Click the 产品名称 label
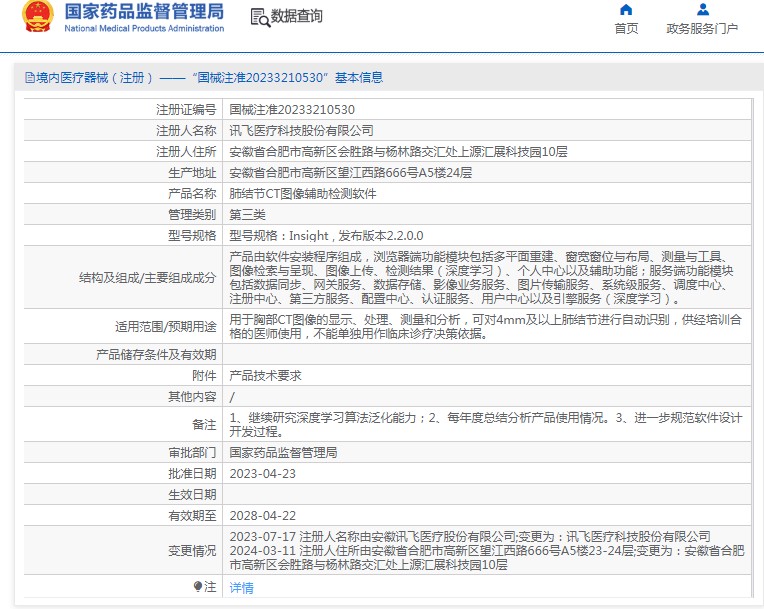Viewport: 764px width, 609px height. pyautogui.click(x=192, y=193)
